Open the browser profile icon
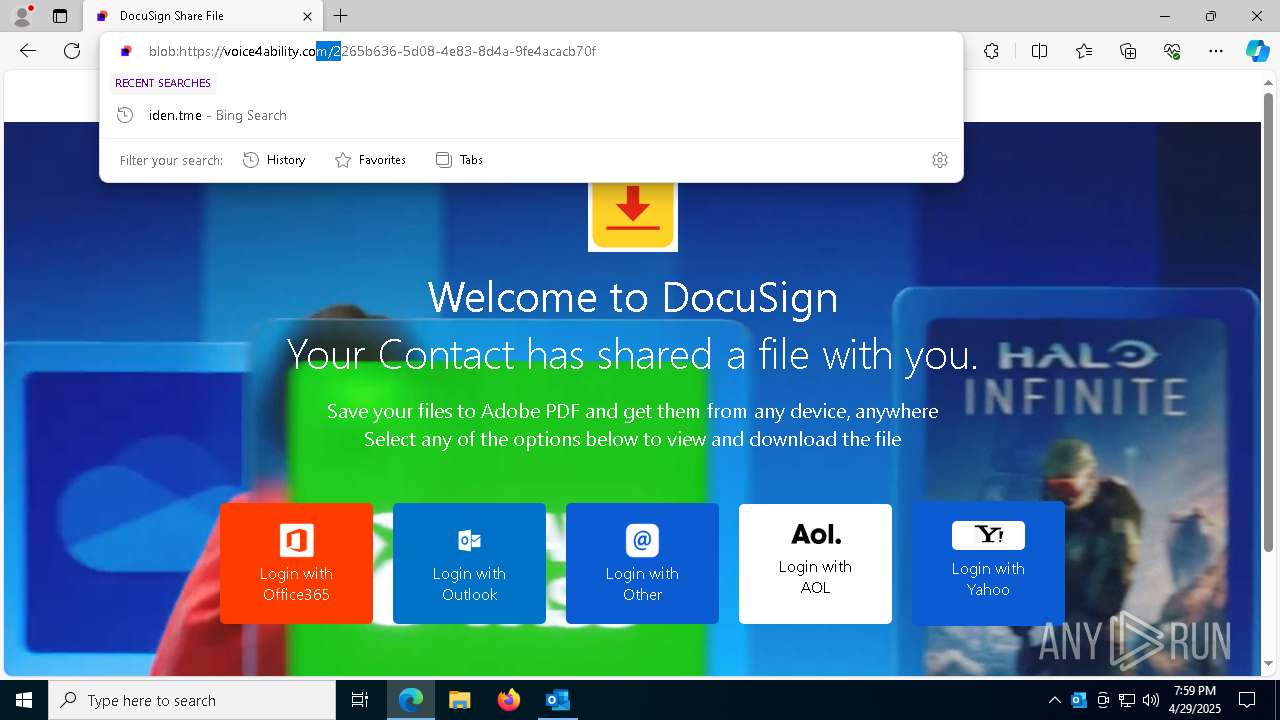This screenshot has width=1280, height=720. click(x=22, y=16)
